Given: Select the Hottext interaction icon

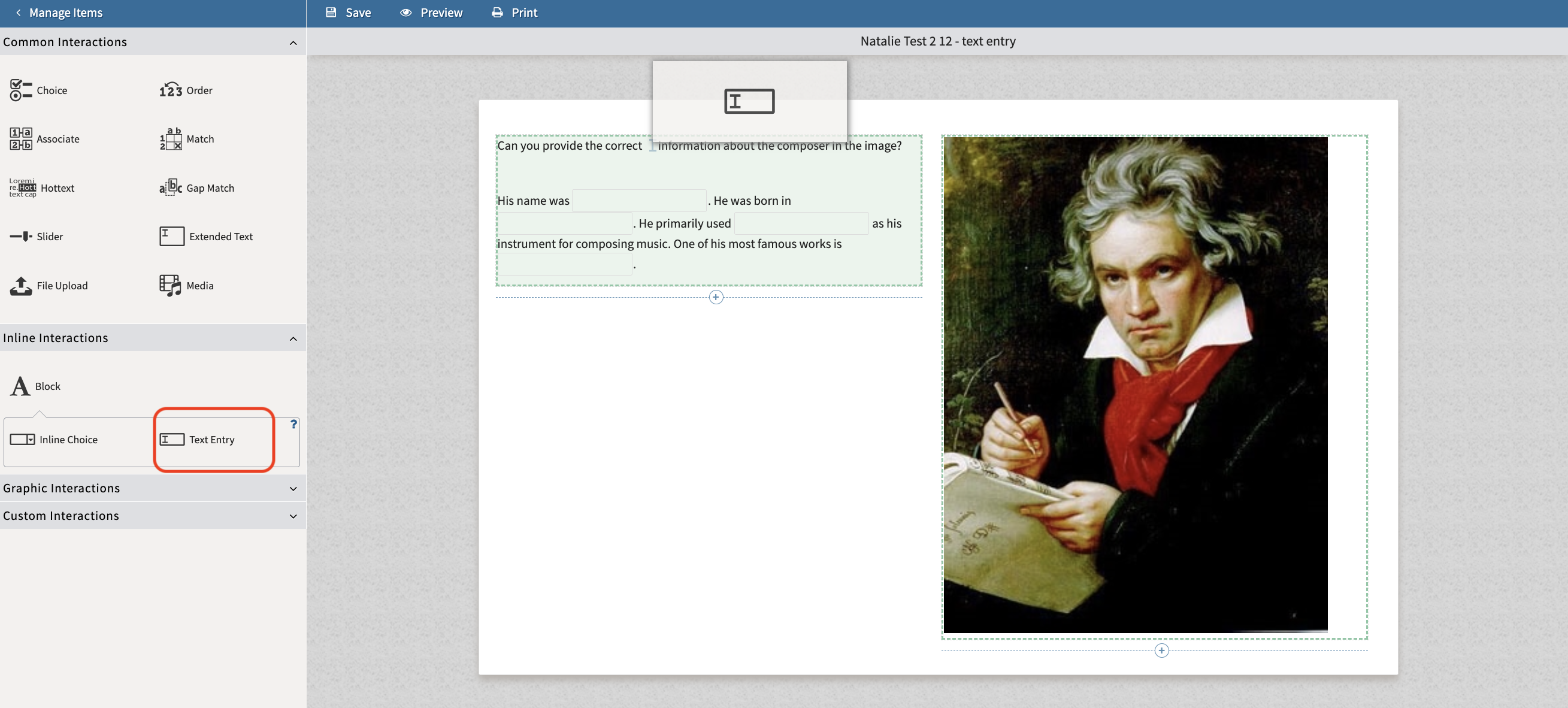Looking at the screenshot, I should pos(23,187).
